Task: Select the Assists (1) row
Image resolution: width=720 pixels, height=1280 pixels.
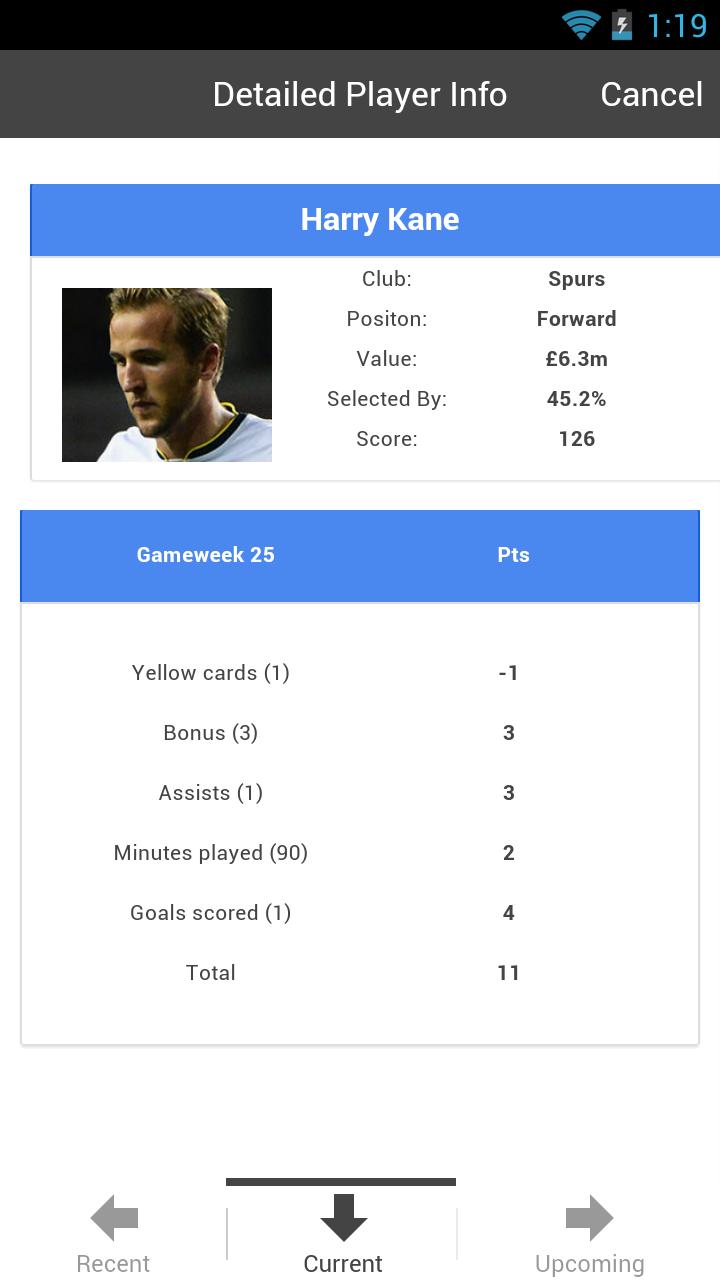Action: pos(360,793)
